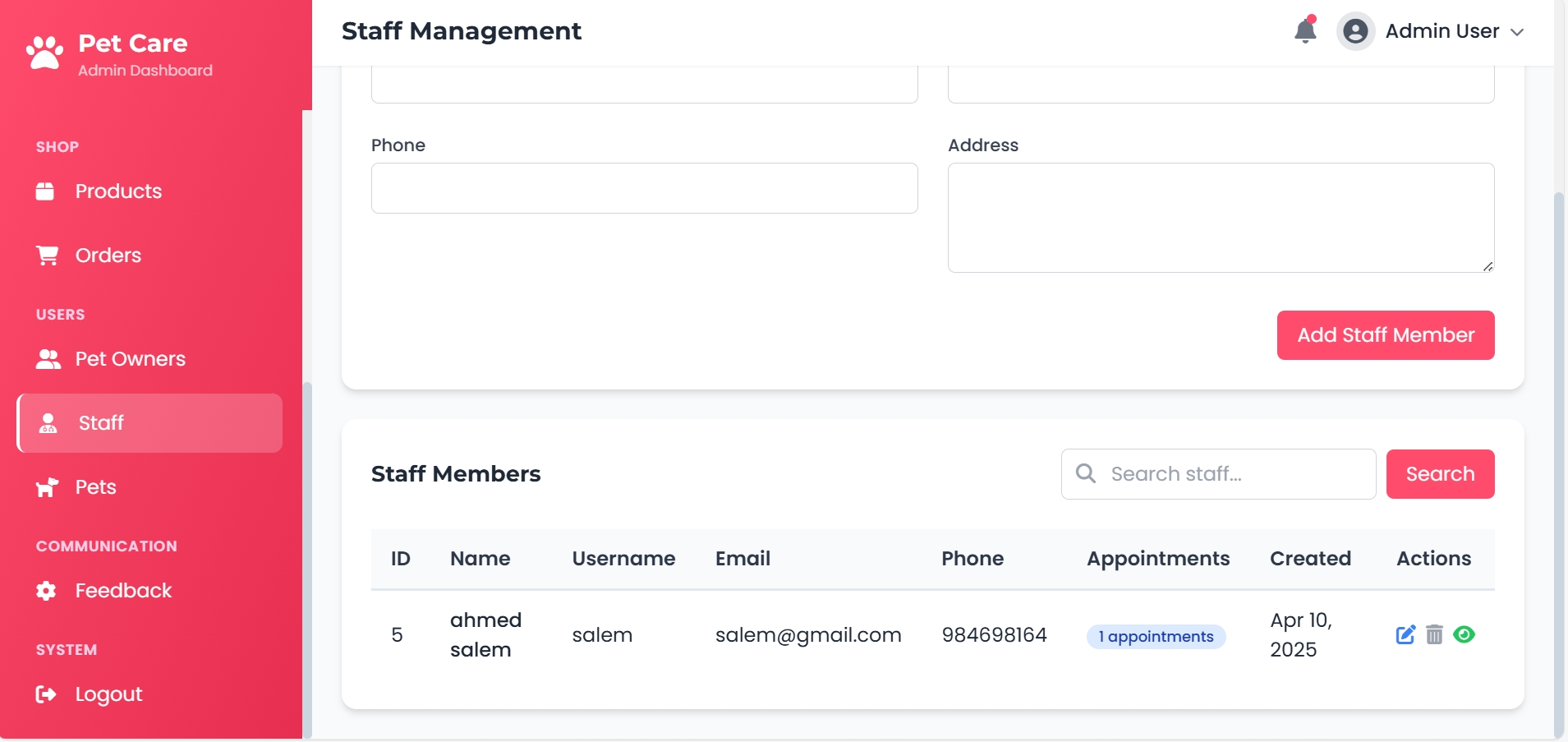Screen dimensions: 1568x742
Task: View ahmed salem details via eye icon
Action: coord(1464,634)
